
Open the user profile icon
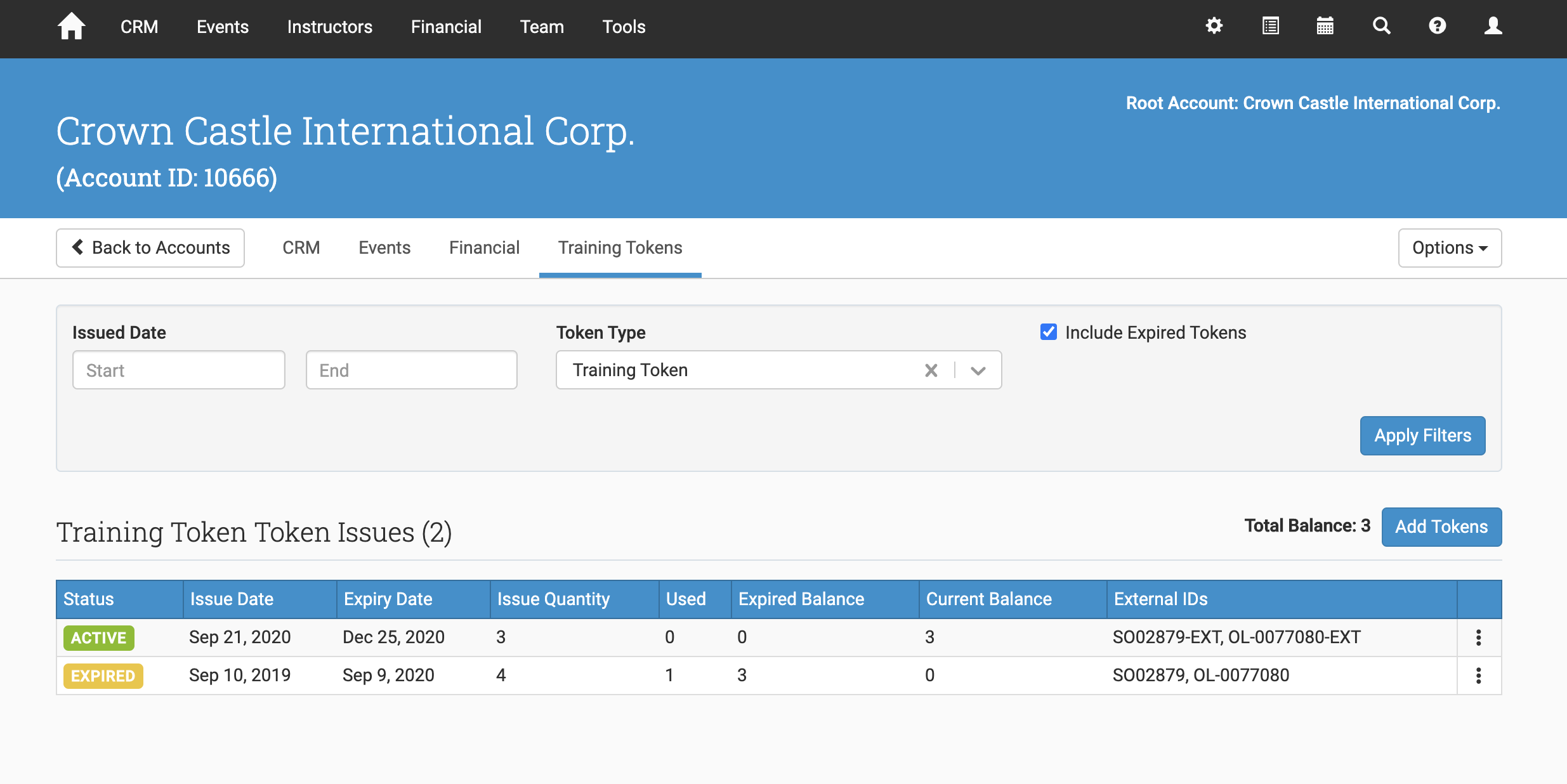tap(1493, 26)
